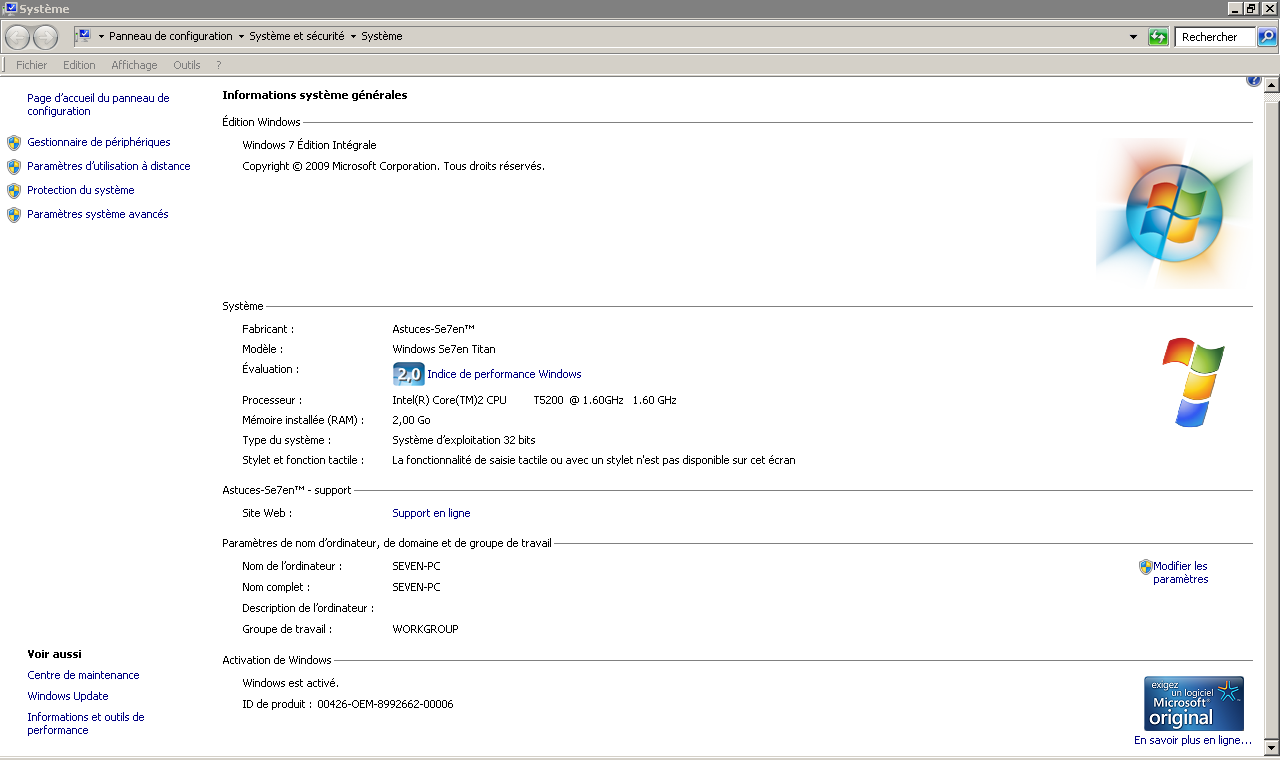The height and width of the screenshot is (760, 1280).
Task: Click the installed RAM value 2,00 Go
Action: click(x=411, y=420)
